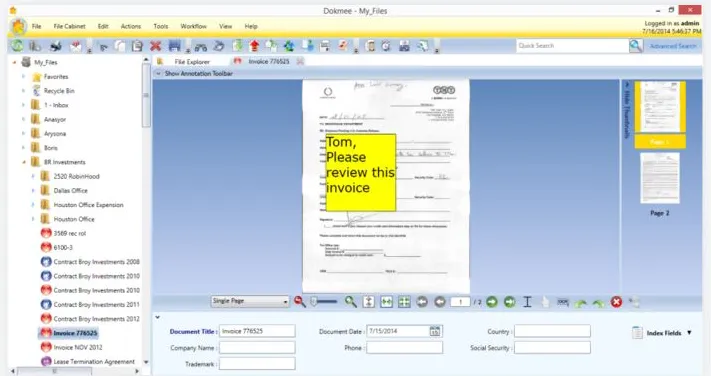Viewport: 711px width, 376px height.
Task: Click the binoculars search icon in the toolbar
Action: [201, 46]
